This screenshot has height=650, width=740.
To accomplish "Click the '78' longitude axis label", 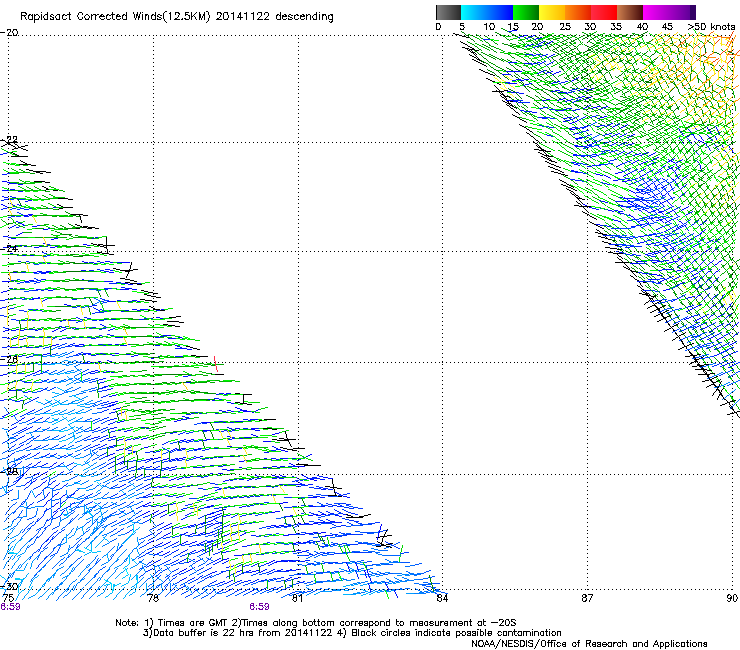I will (153, 598).
